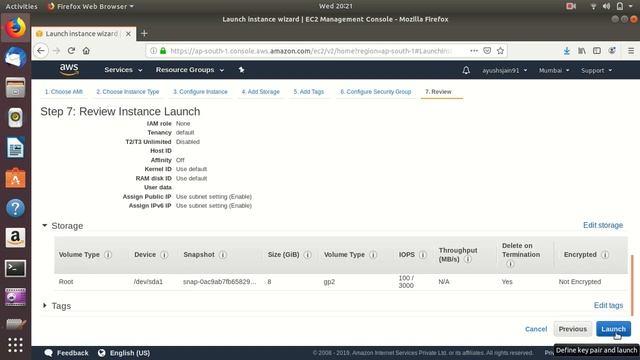Open Ubuntu Software from the dock

(15, 178)
